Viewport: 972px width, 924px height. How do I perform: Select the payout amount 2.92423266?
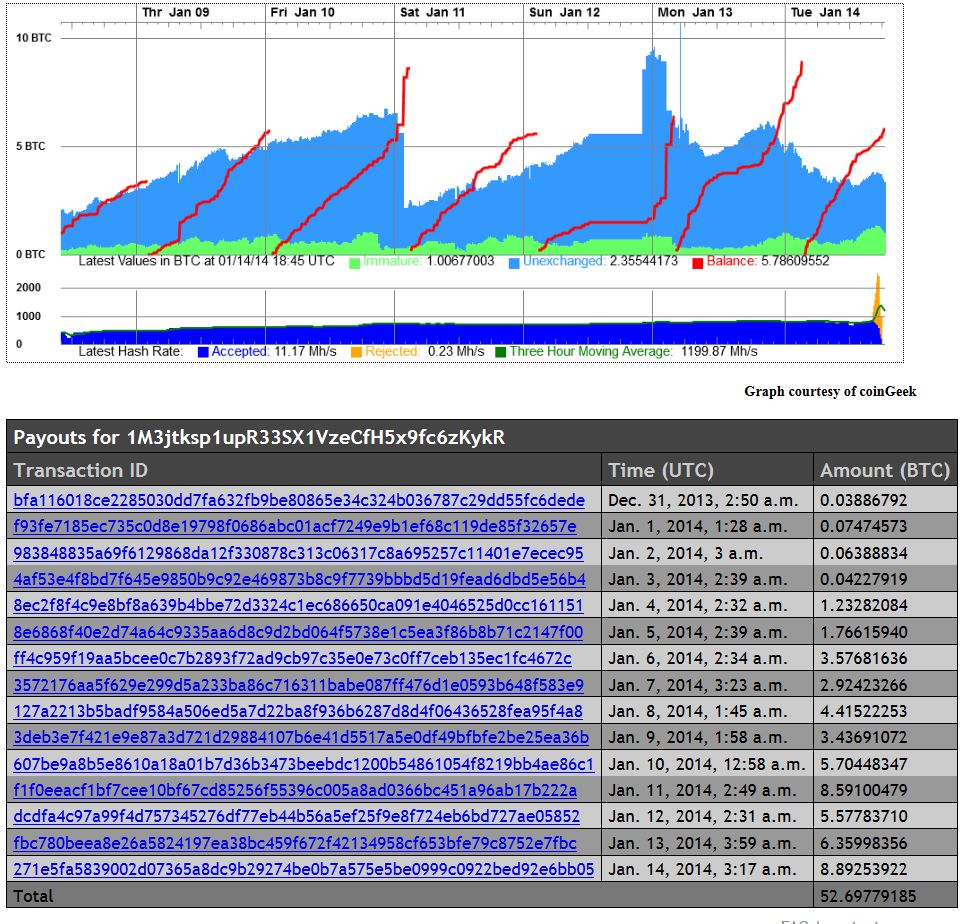[864, 685]
